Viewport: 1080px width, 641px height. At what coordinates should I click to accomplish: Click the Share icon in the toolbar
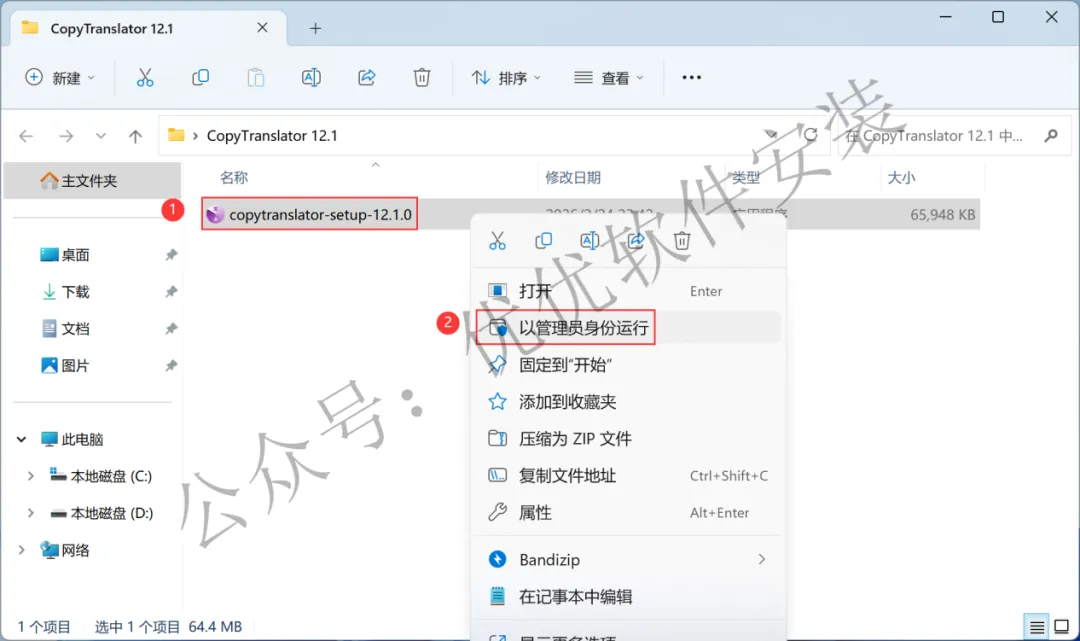pyautogui.click(x=366, y=78)
